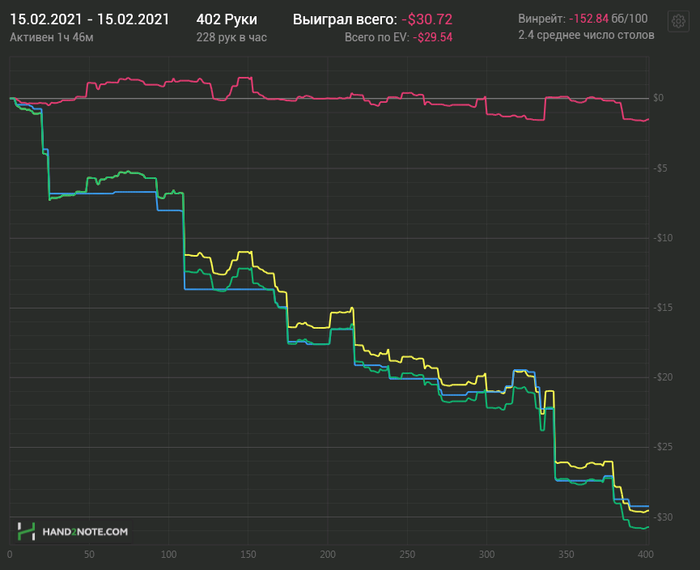Open the settings gear icon

click(x=678, y=21)
